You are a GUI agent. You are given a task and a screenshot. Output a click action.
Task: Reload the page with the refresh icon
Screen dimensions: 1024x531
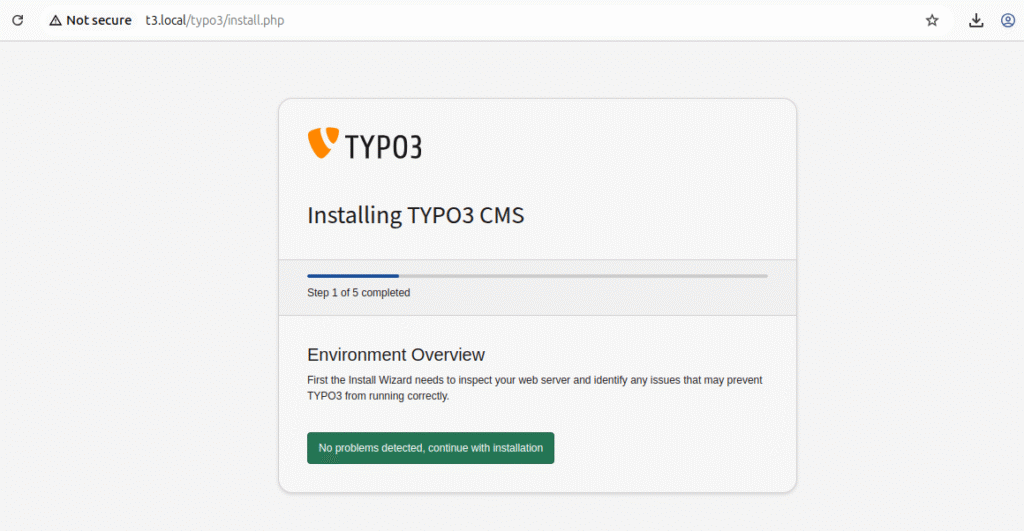[17, 20]
